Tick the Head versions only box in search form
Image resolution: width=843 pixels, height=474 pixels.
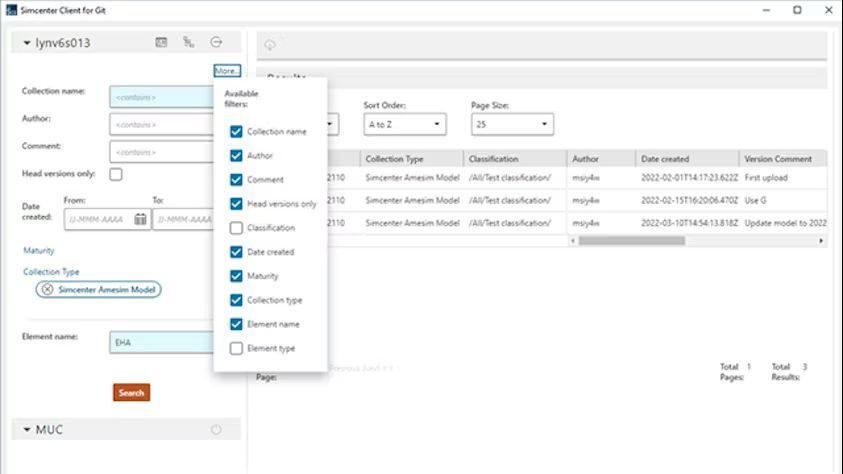(116, 174)
